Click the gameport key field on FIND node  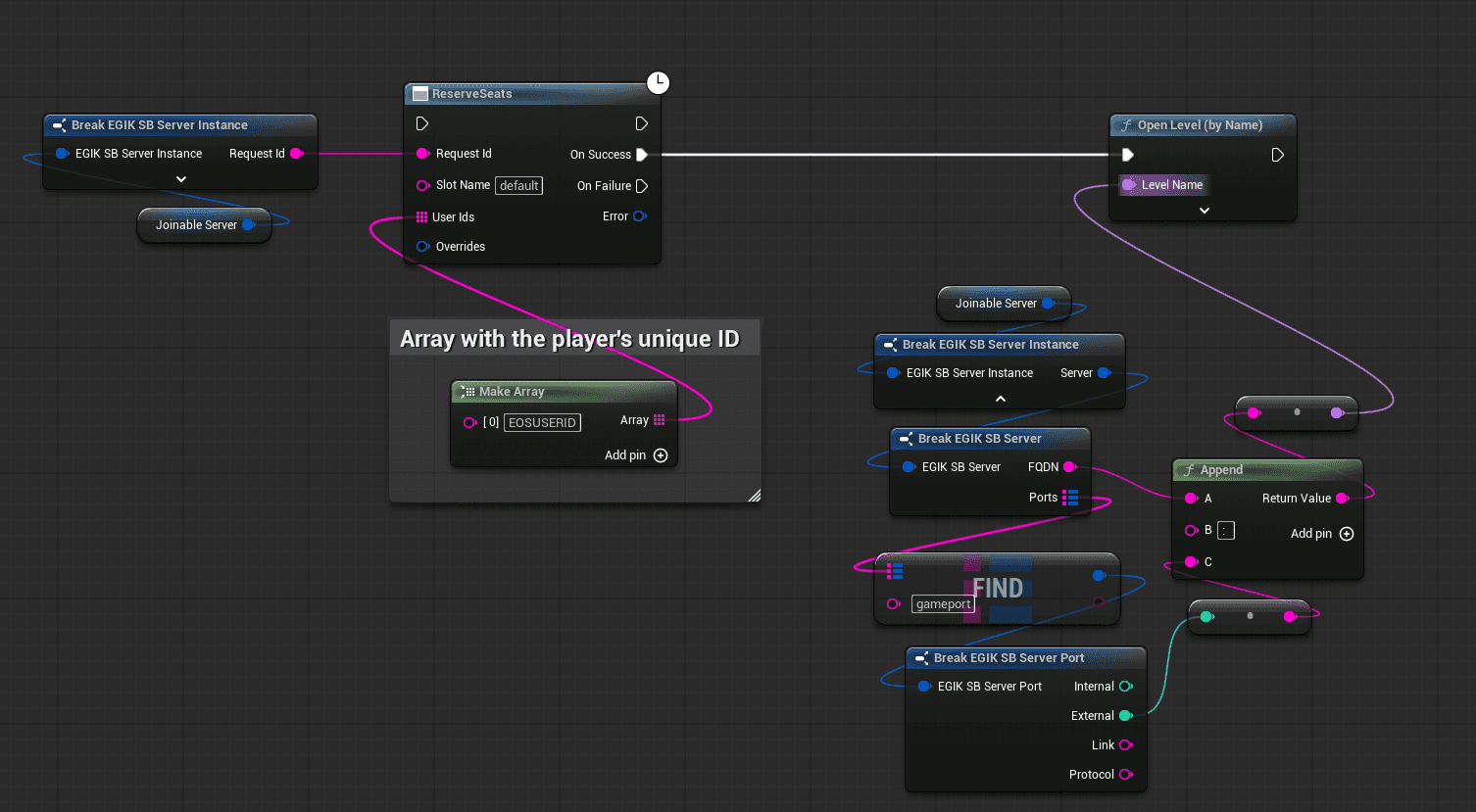pyautogui.click(x=943, y=604)
